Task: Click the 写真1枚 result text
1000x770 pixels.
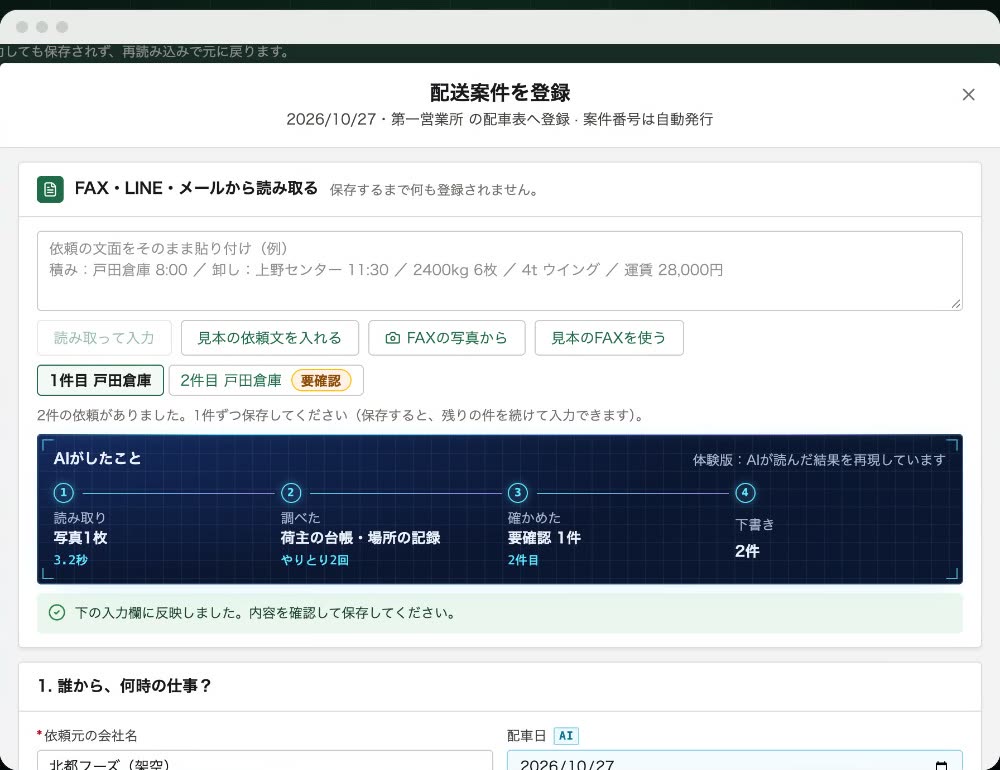Action: (x=80, y=538)
